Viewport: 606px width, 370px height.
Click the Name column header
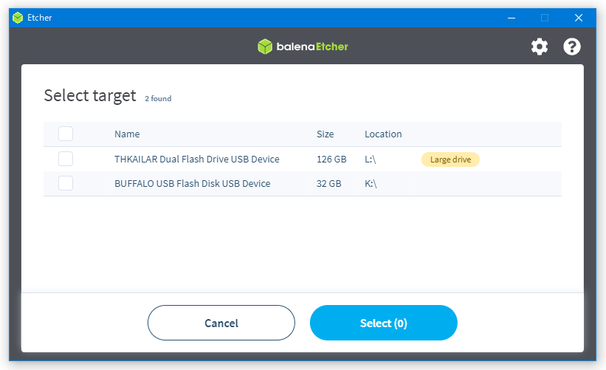(x=127, y=134)
